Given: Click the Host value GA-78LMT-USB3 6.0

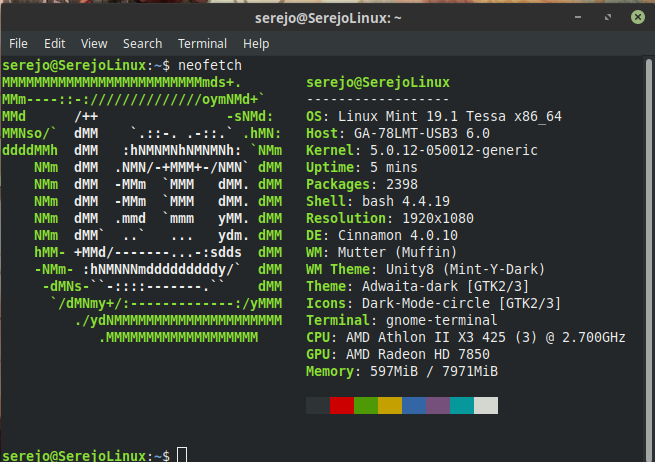Looking at the screenshot, I should [421, 133].
